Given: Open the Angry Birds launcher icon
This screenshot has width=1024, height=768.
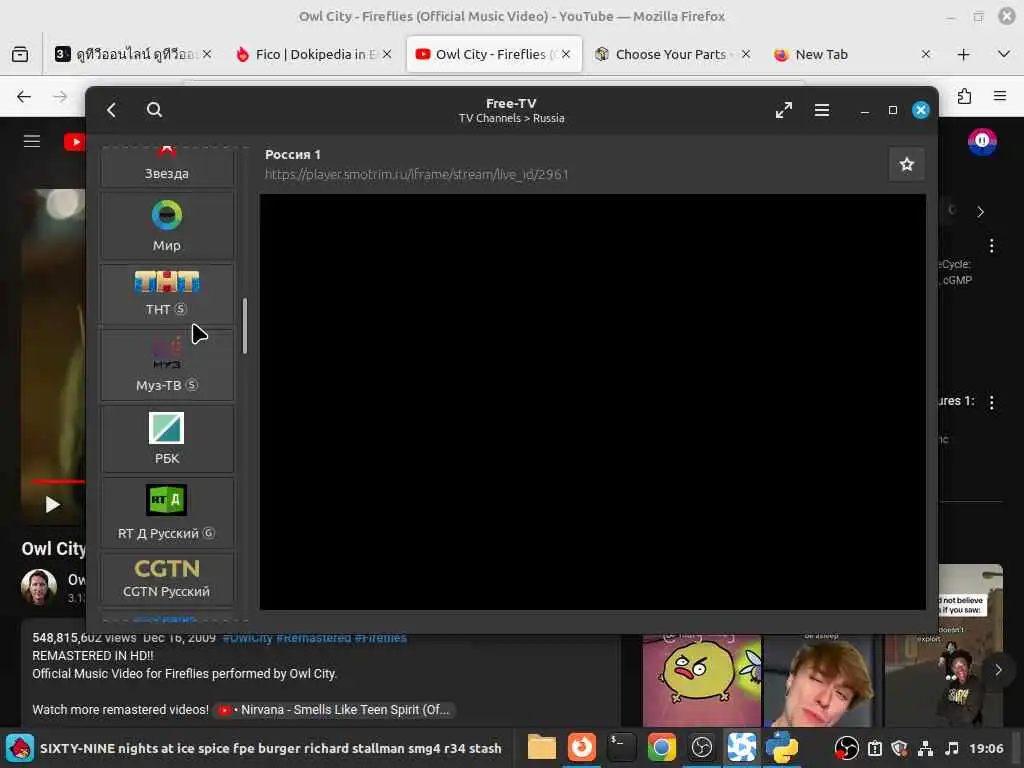Looking at the screenshot, I should [20, 748].
